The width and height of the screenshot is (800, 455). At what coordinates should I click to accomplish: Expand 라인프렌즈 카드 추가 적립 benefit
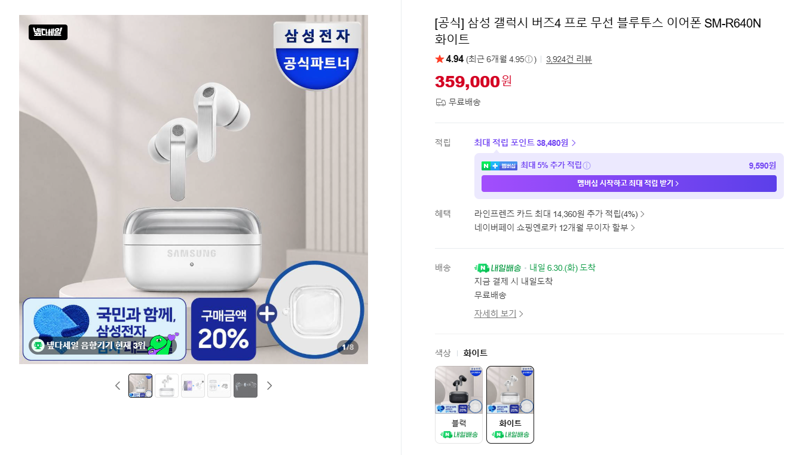pyautogui.click(x=559, y=214)
